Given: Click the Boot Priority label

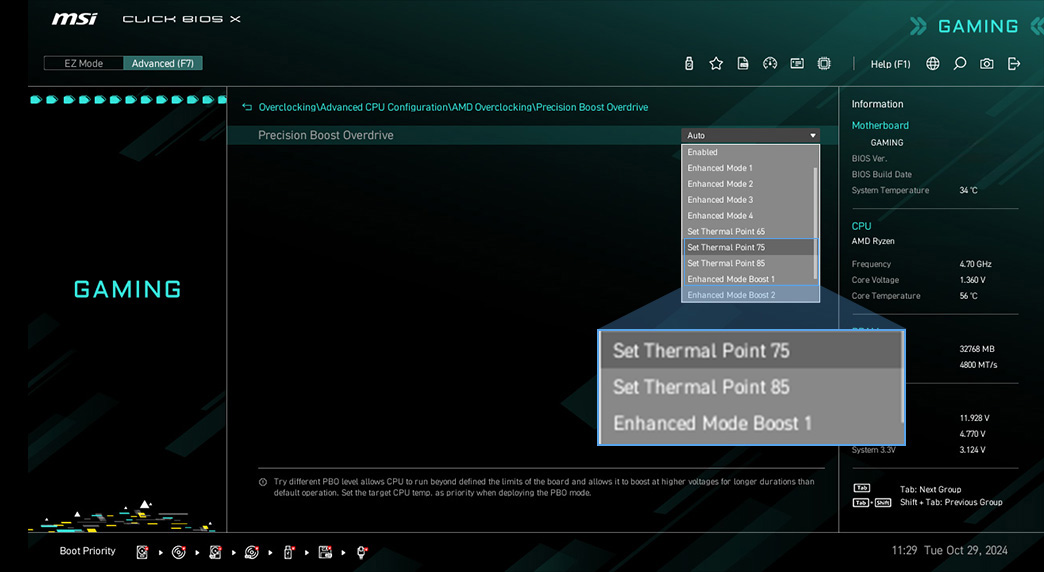Looking at the screenshot, I should [87, 551].
